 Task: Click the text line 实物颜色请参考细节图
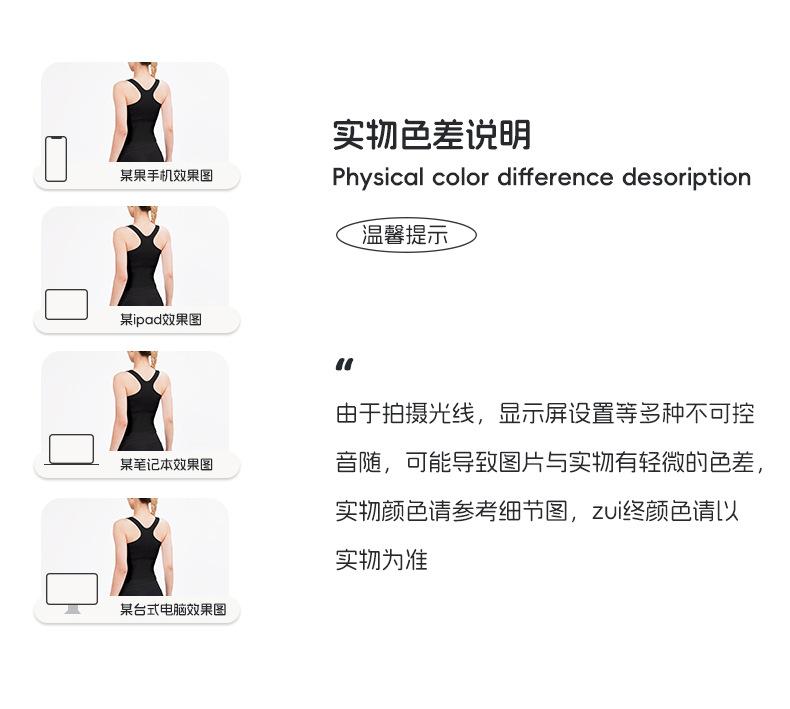click(537, 511)
